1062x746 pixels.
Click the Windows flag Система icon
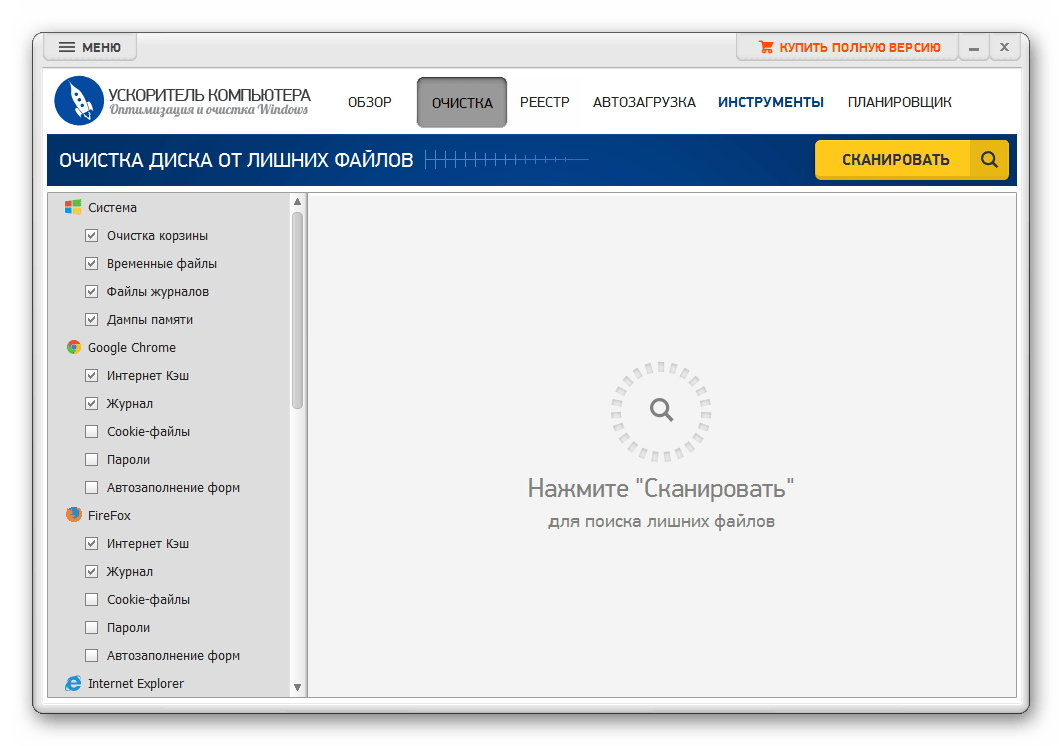73,207
